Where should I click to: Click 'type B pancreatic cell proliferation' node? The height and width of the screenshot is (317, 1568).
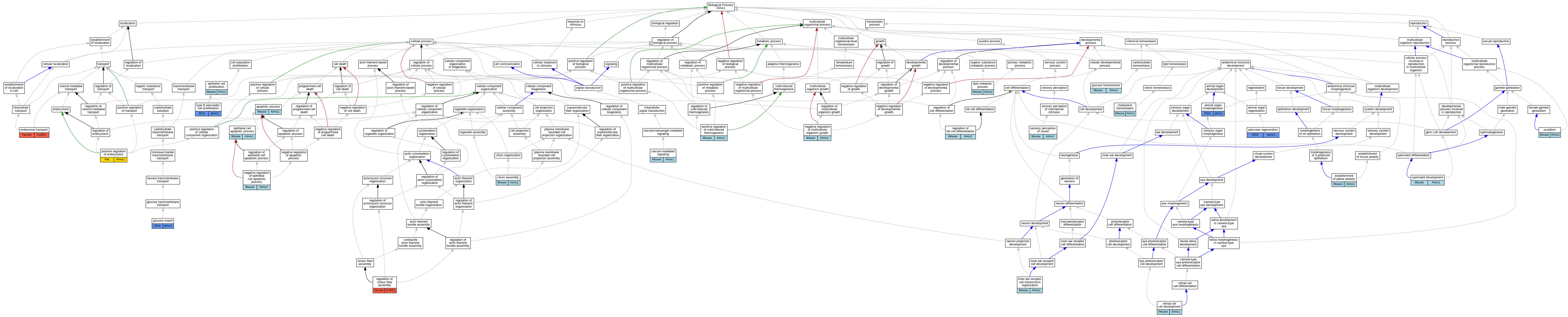click(x=208, y=110)
